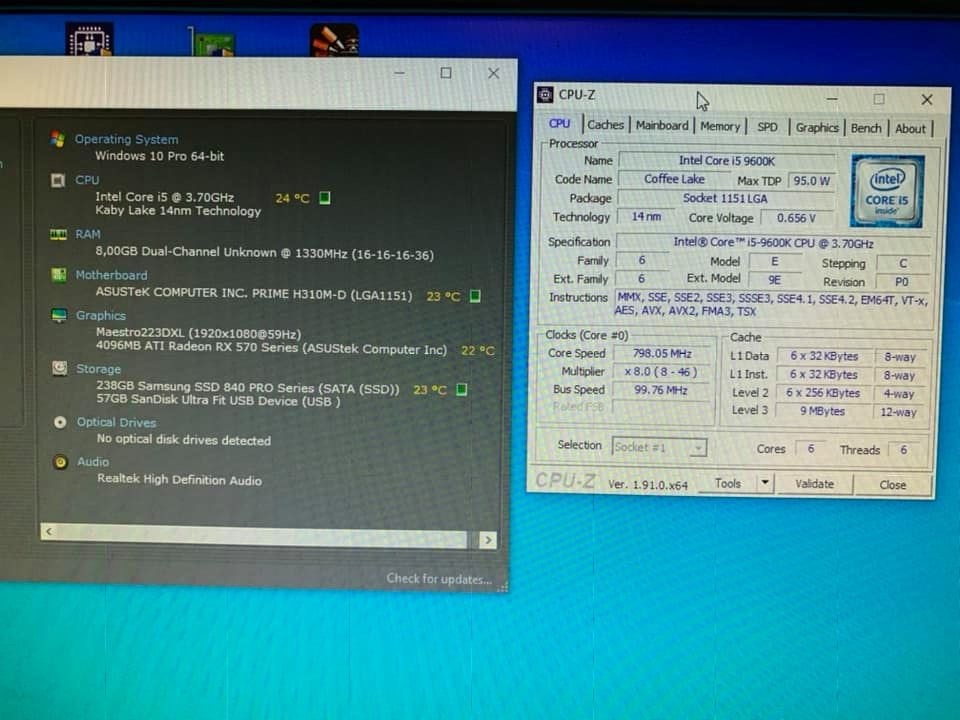Click the Speccy horizontal scrollbar left arrow
This screenshot has height=720, width=960.
tap(49, 531)
